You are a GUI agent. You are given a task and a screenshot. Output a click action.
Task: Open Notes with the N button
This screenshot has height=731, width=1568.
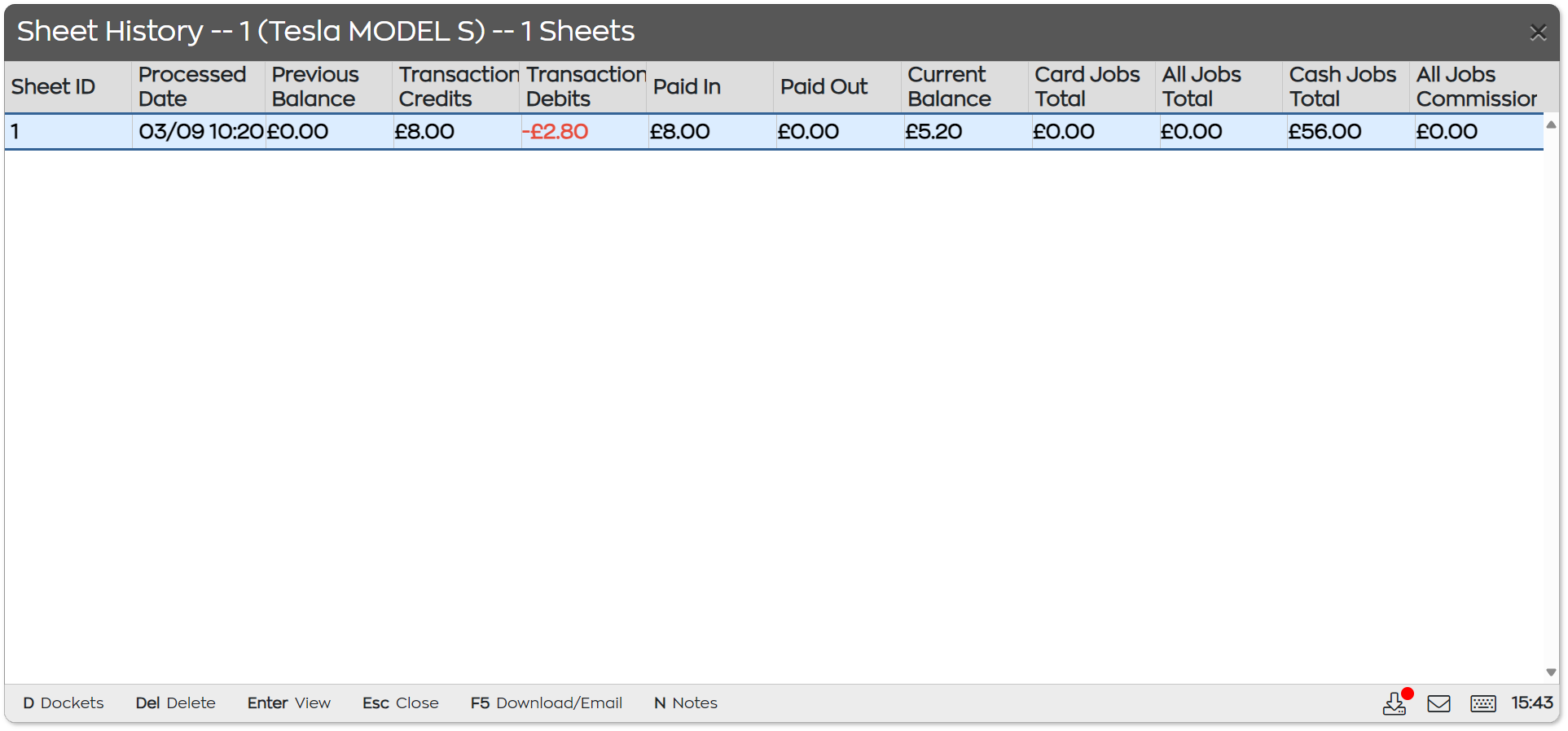click(686, 703)
